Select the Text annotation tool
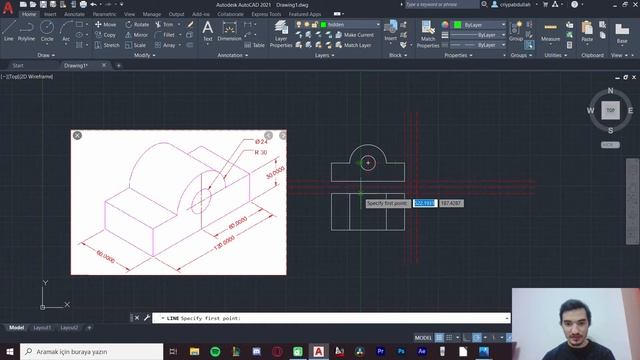 pyautogui.click(x=208, y=31)
